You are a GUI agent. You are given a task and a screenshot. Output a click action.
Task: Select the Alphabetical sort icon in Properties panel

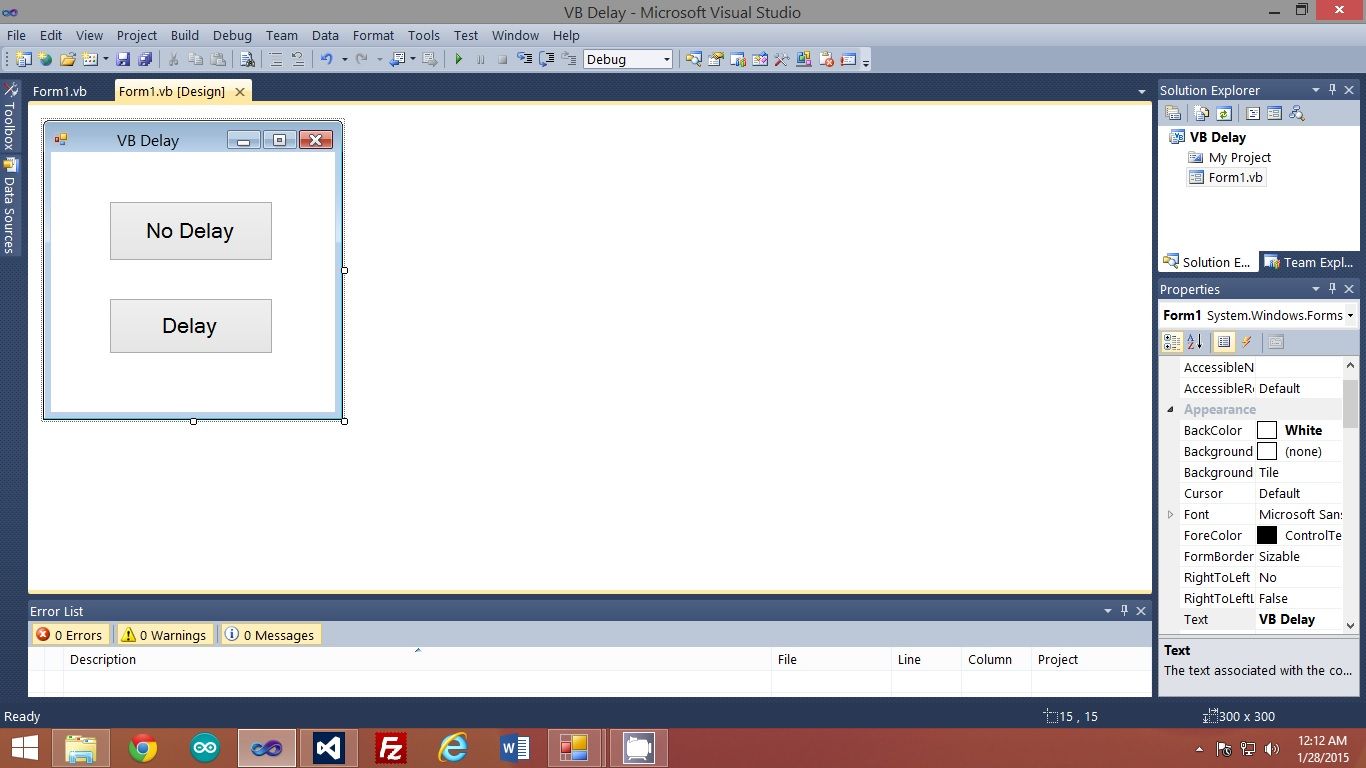pos(1196,341)
